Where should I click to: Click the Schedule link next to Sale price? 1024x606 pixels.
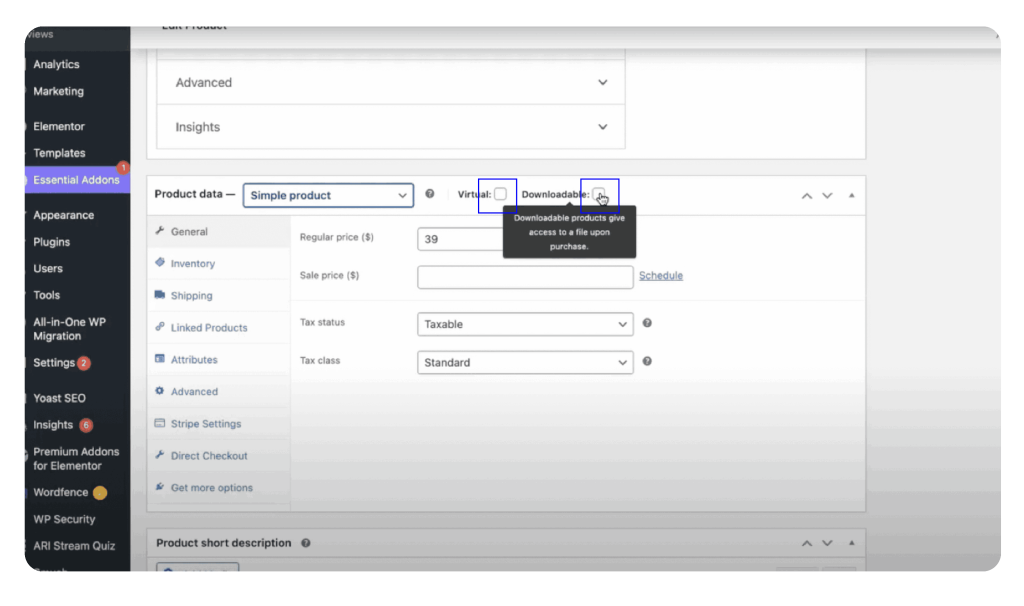[x=661, y=276]
